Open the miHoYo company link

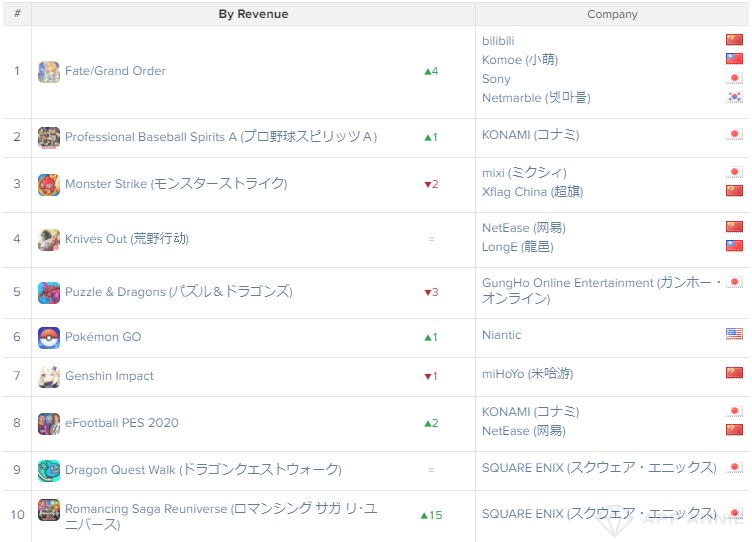point(528,374)
